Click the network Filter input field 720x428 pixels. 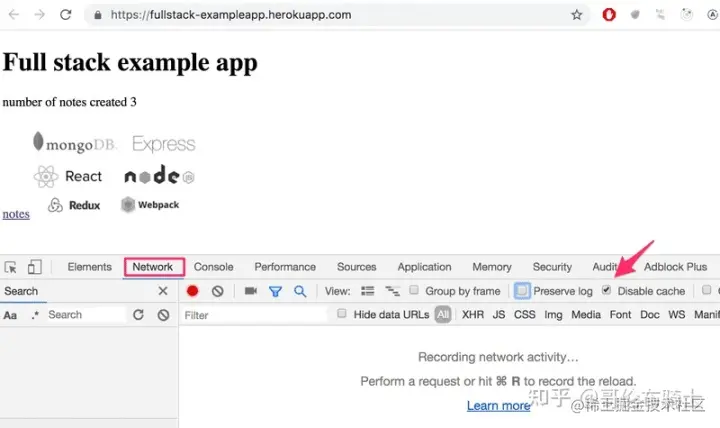[x=255, y=315]
